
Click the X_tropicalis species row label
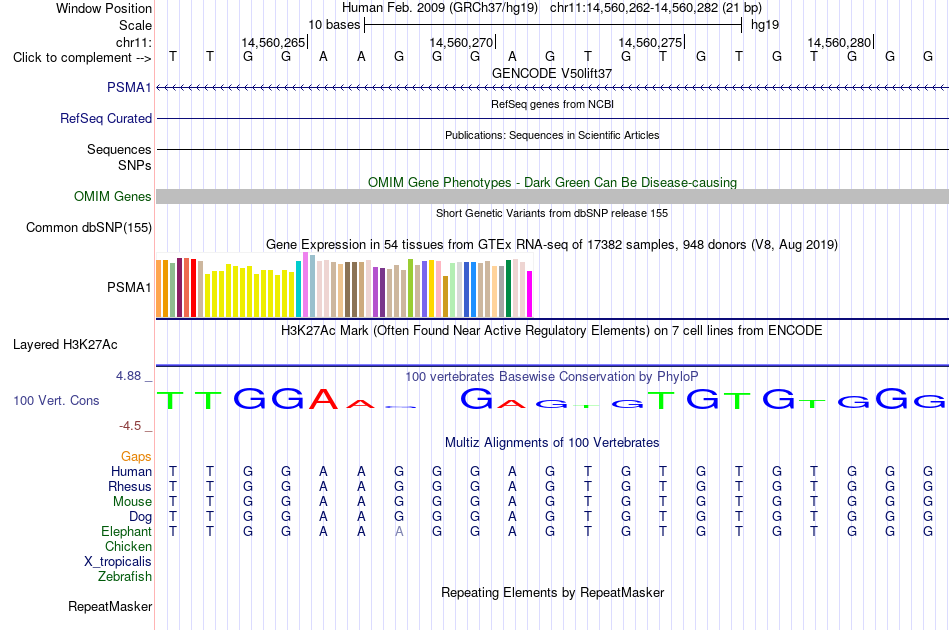click(x=118, y=562)
